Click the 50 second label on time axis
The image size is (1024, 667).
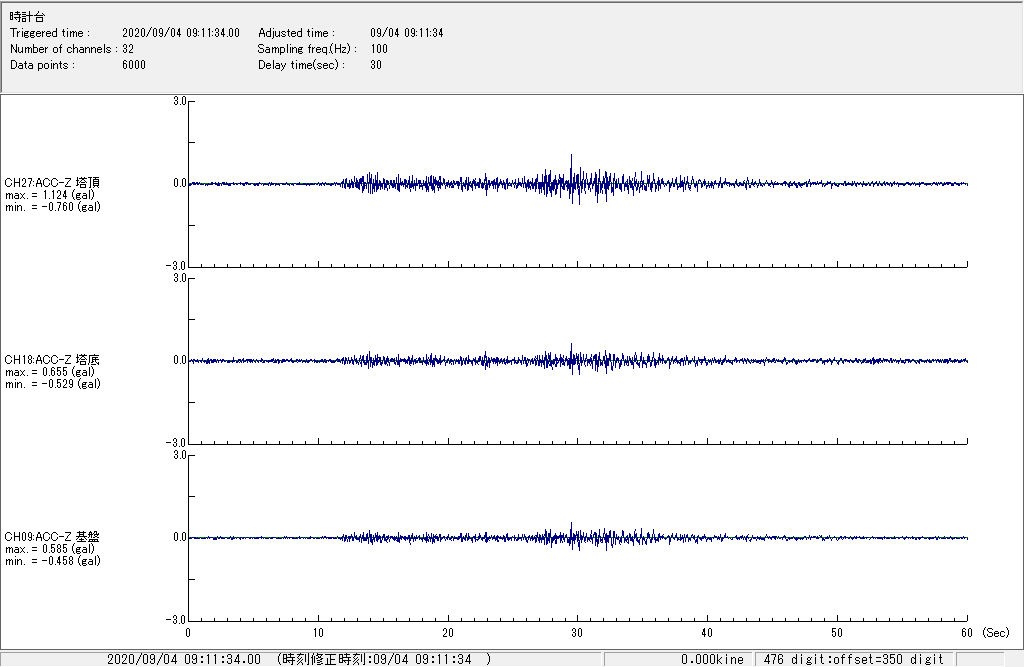[x=837, y=632]
